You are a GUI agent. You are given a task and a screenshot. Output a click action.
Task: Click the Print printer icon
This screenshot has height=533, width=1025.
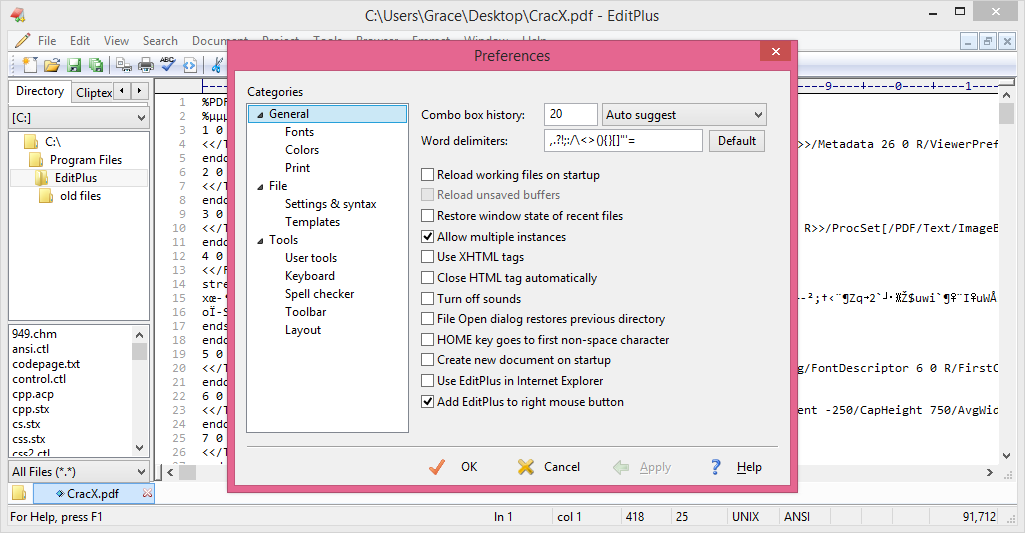click(x=146, y=65)
